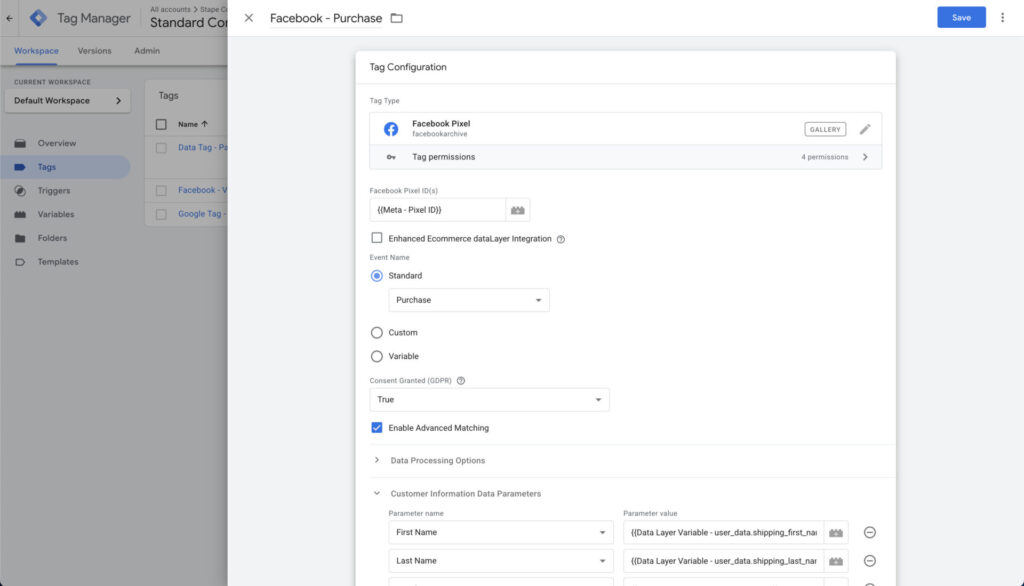Click the blue Save button

click(960, 17)
